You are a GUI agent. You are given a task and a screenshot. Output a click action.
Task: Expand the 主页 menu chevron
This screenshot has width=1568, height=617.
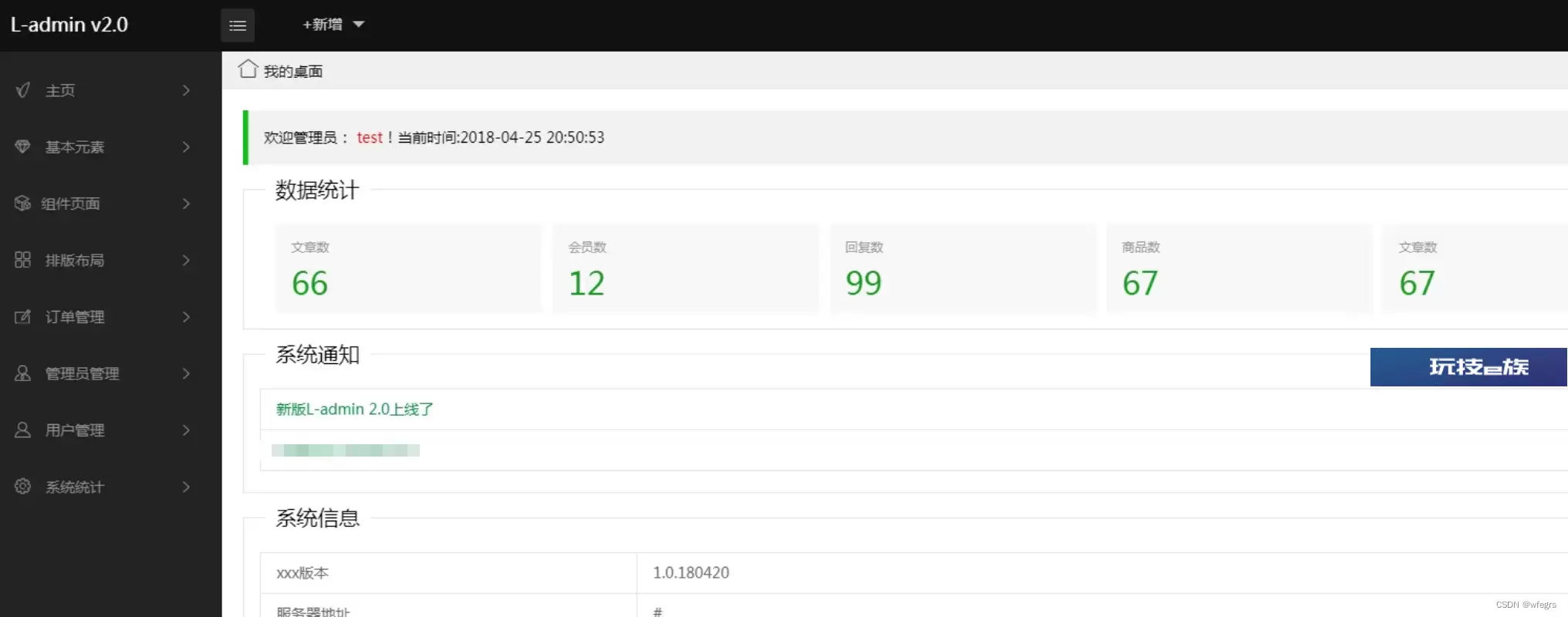pyautogui.click(x=186, y=90)
